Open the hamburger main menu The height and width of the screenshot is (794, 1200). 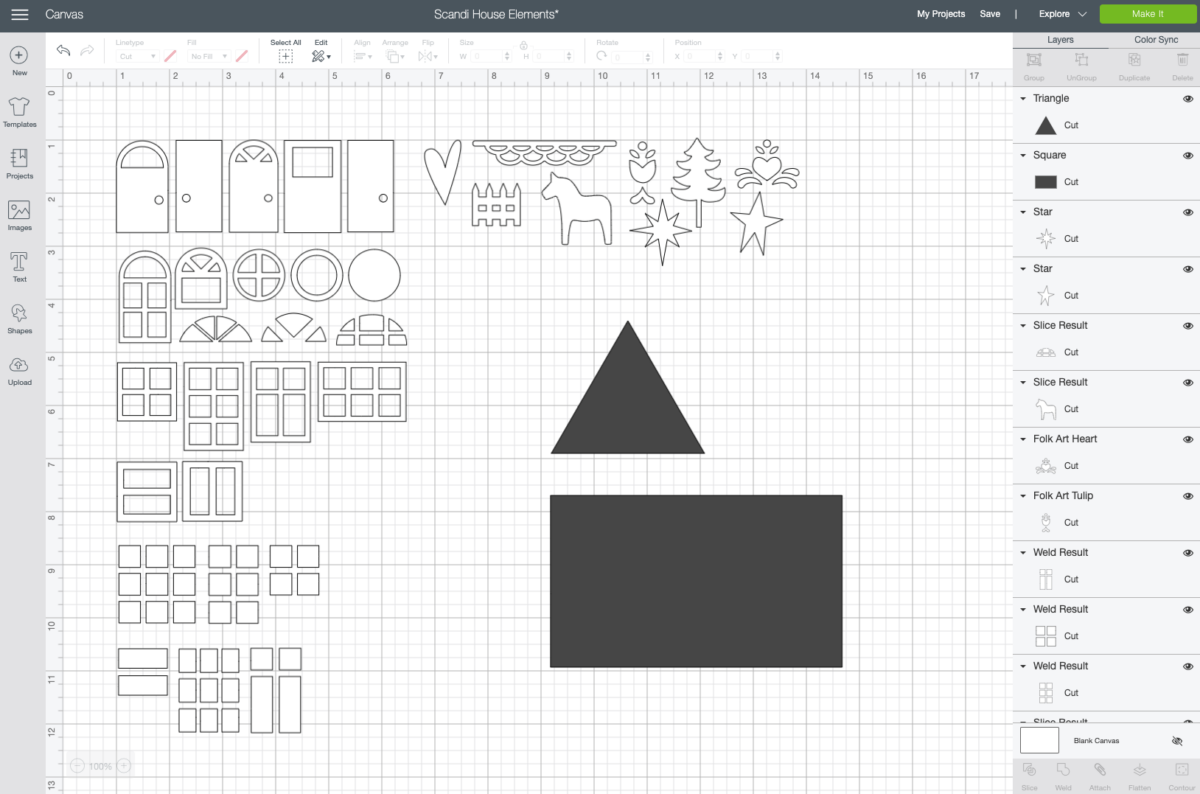(x=19, y=14)
